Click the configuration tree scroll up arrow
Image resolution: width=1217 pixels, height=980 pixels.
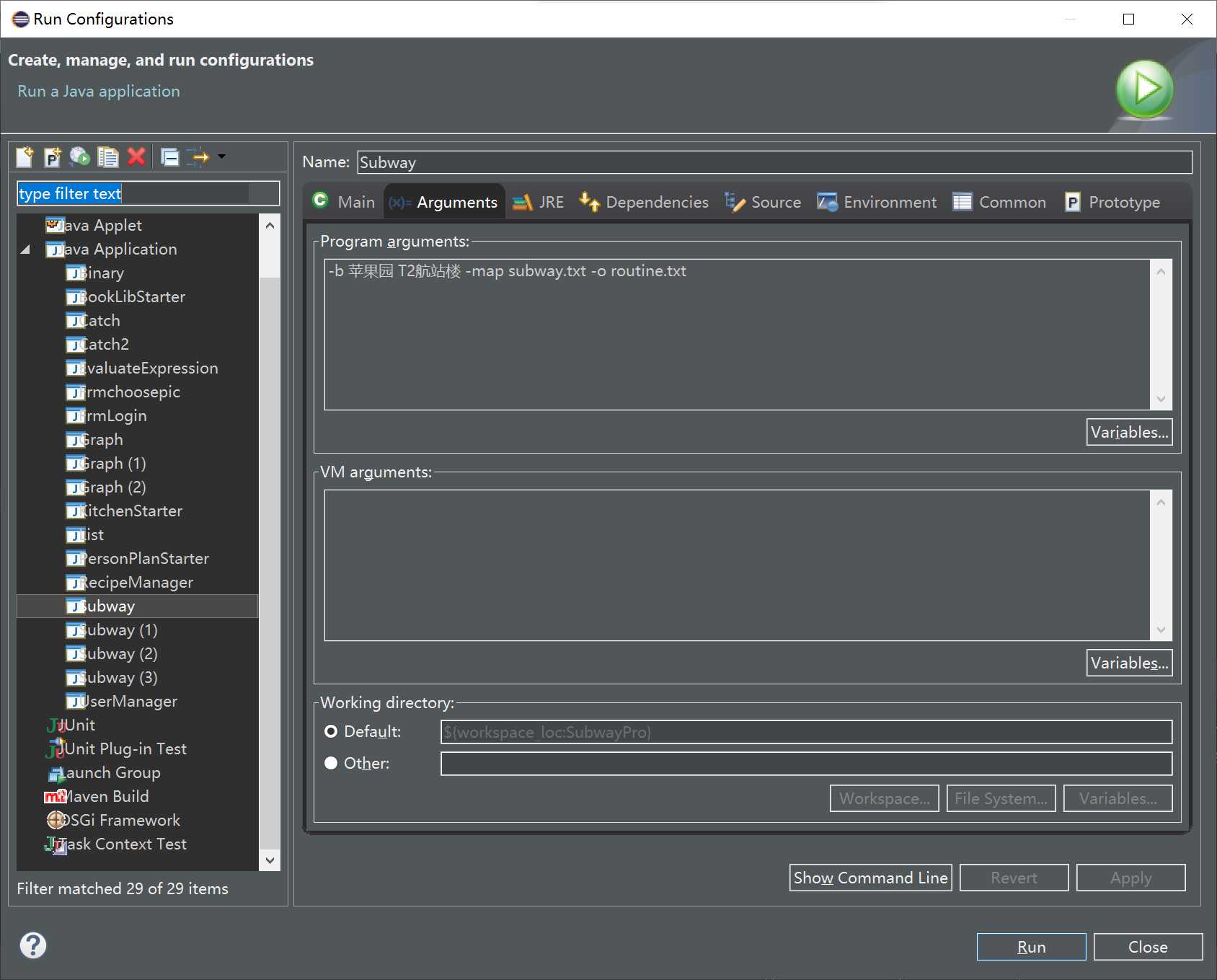click(x=269, y=225)
